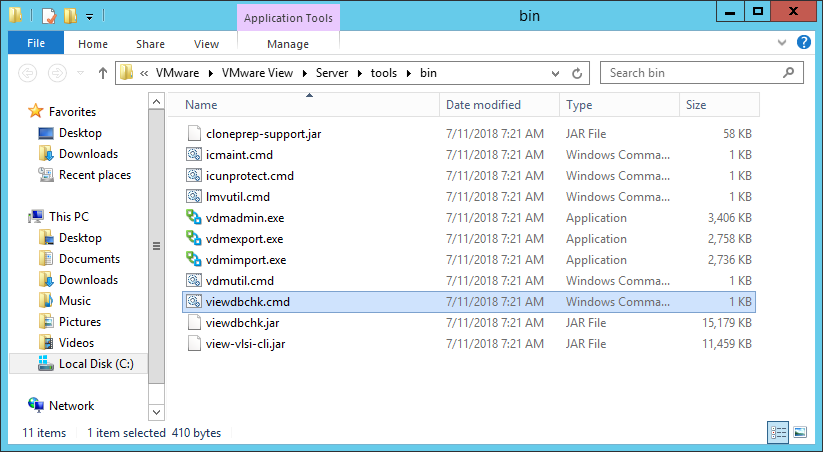Viewport: 823px width, 452px height.
Task: Open the recent locations dropdown arrow
Action: (80, 73)
